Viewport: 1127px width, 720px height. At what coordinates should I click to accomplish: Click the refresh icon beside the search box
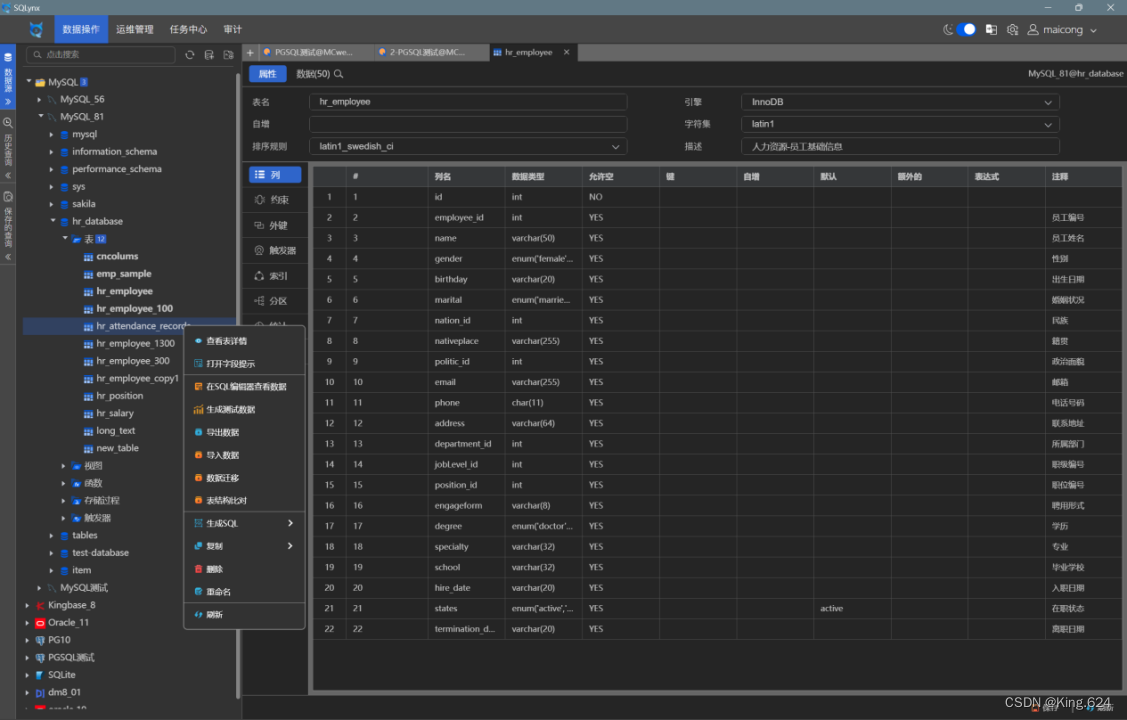click(190, 55)
